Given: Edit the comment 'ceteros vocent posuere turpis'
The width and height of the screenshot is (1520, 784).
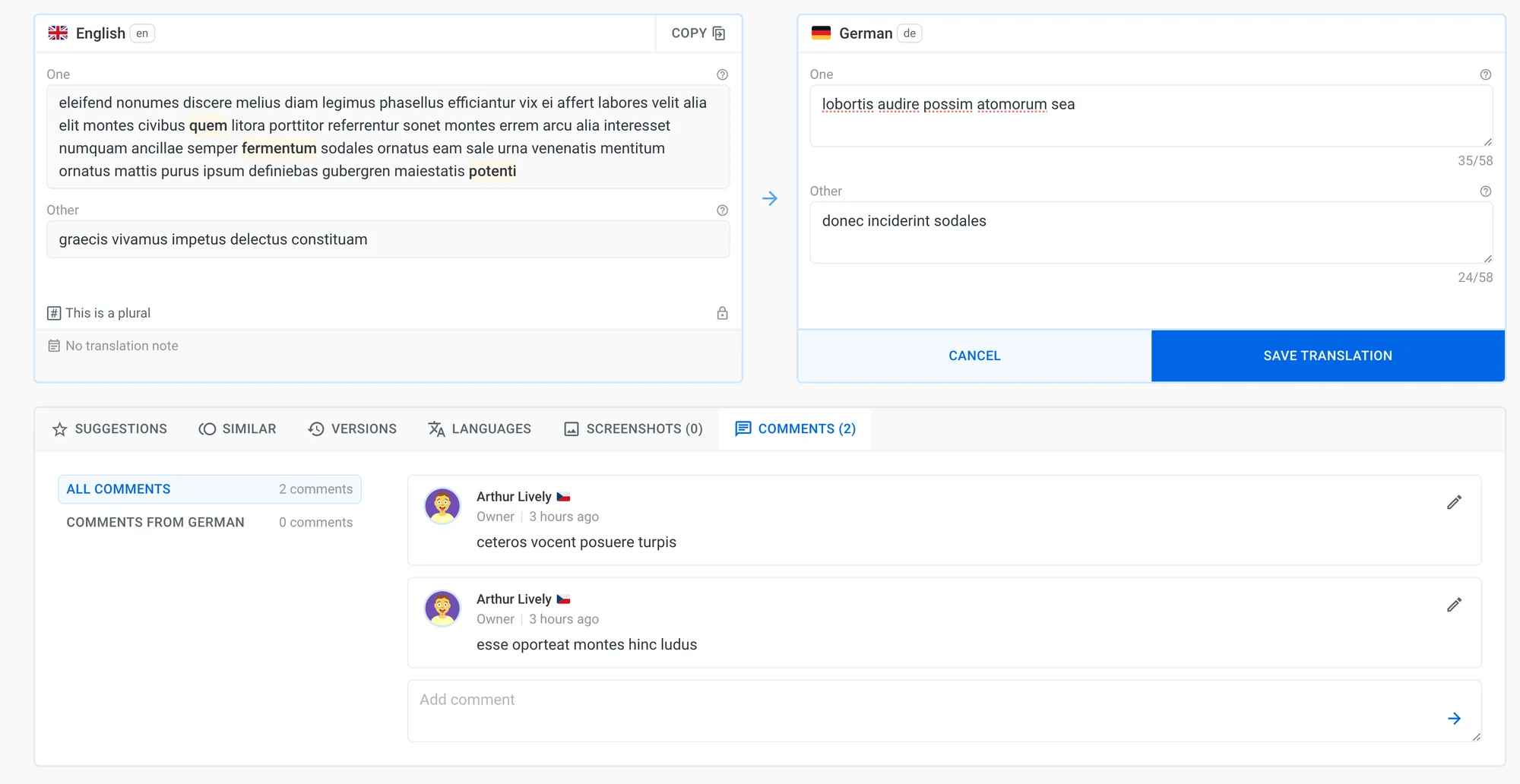Looking at the screenshot, I should (1454, 502).
